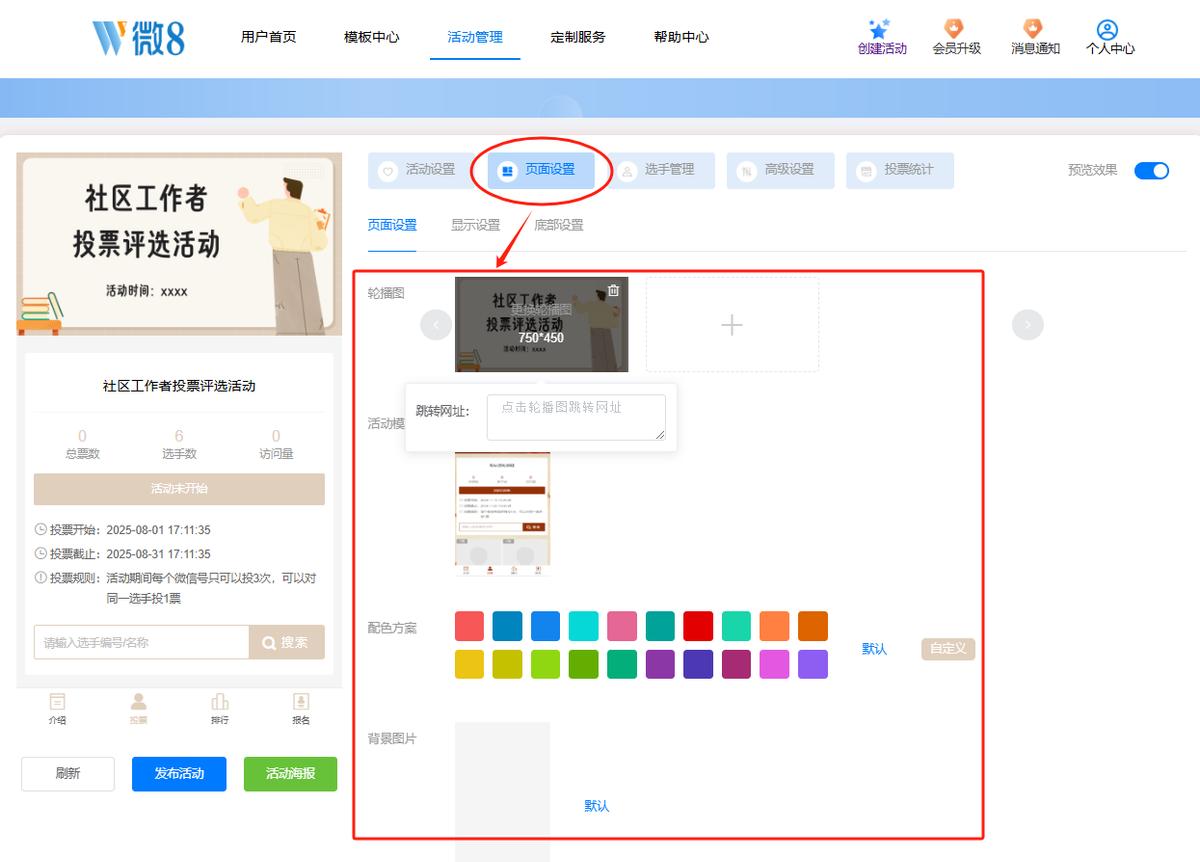Focus the 请输入选手编号/名称 search field
Screen dimensions: 1200x862
(x=141, y=642)
